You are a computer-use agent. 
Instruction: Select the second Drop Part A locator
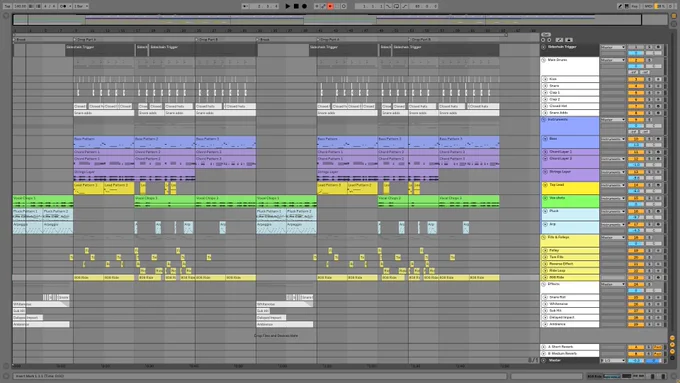[x=329, y=39]
